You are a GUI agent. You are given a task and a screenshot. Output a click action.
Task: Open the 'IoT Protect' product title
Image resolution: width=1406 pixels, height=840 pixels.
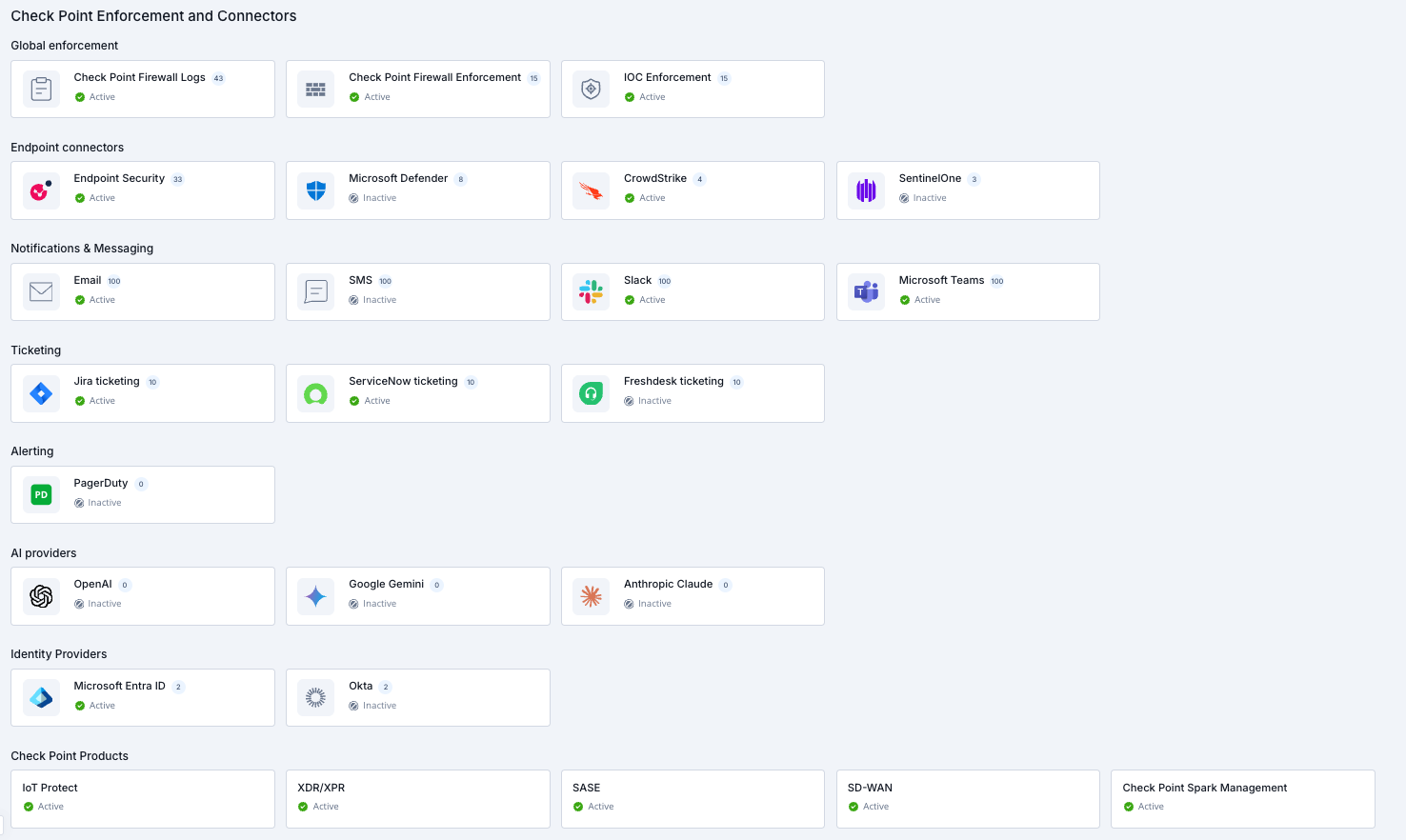click(x=50, y=788)
